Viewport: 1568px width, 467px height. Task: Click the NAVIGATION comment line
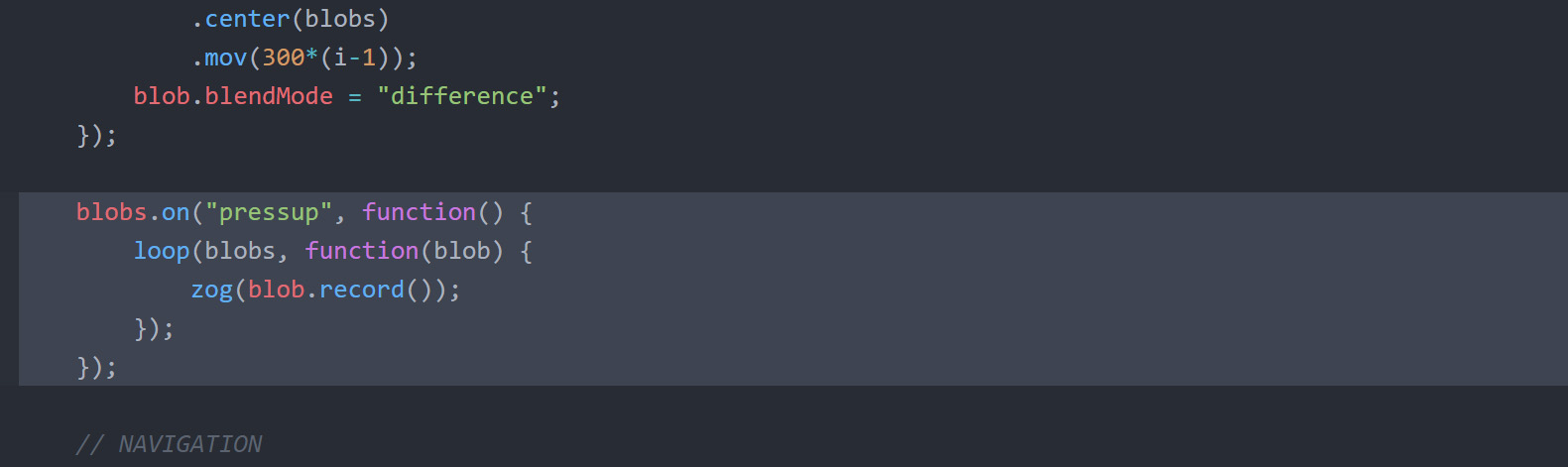pos(169,444)
